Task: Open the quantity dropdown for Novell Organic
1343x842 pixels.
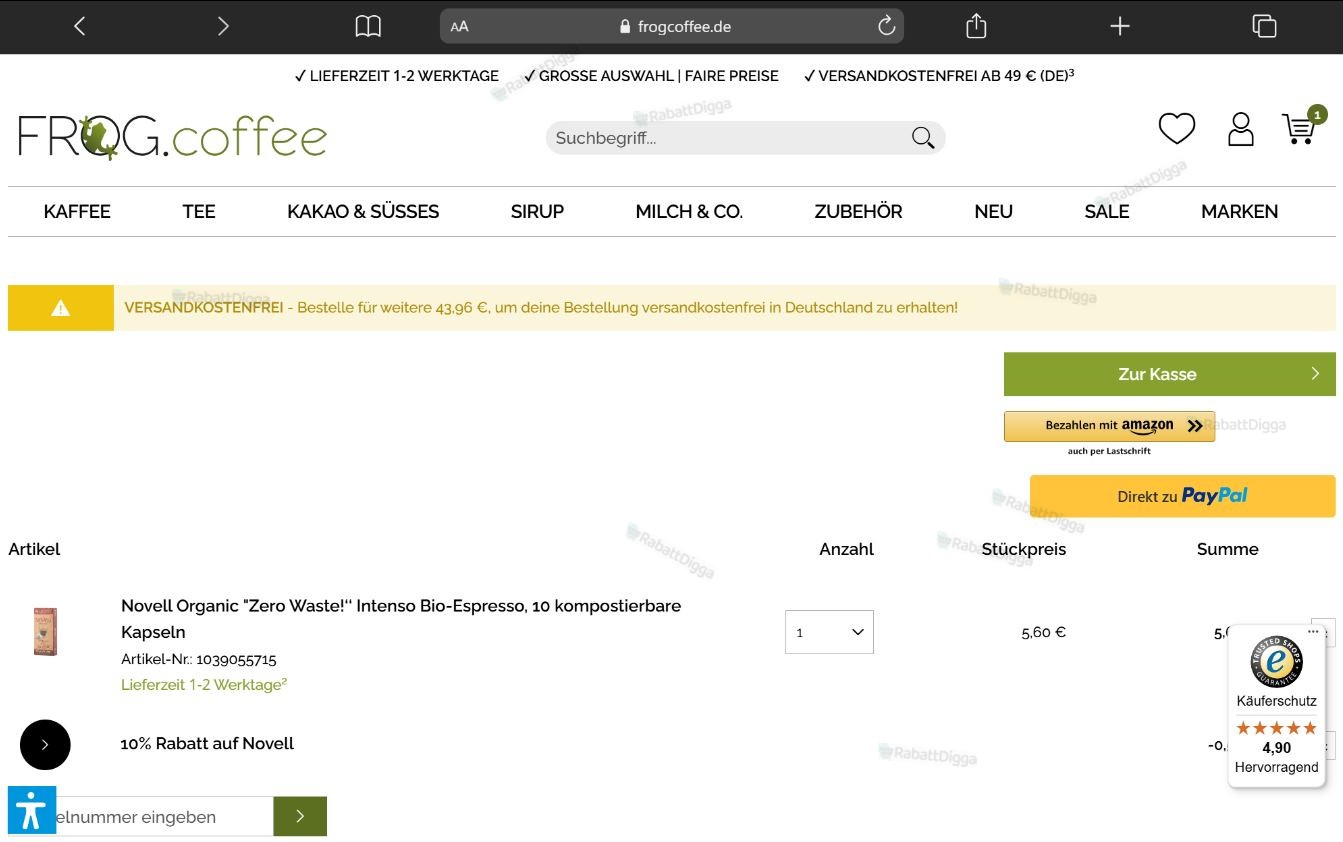Action: 829,632
